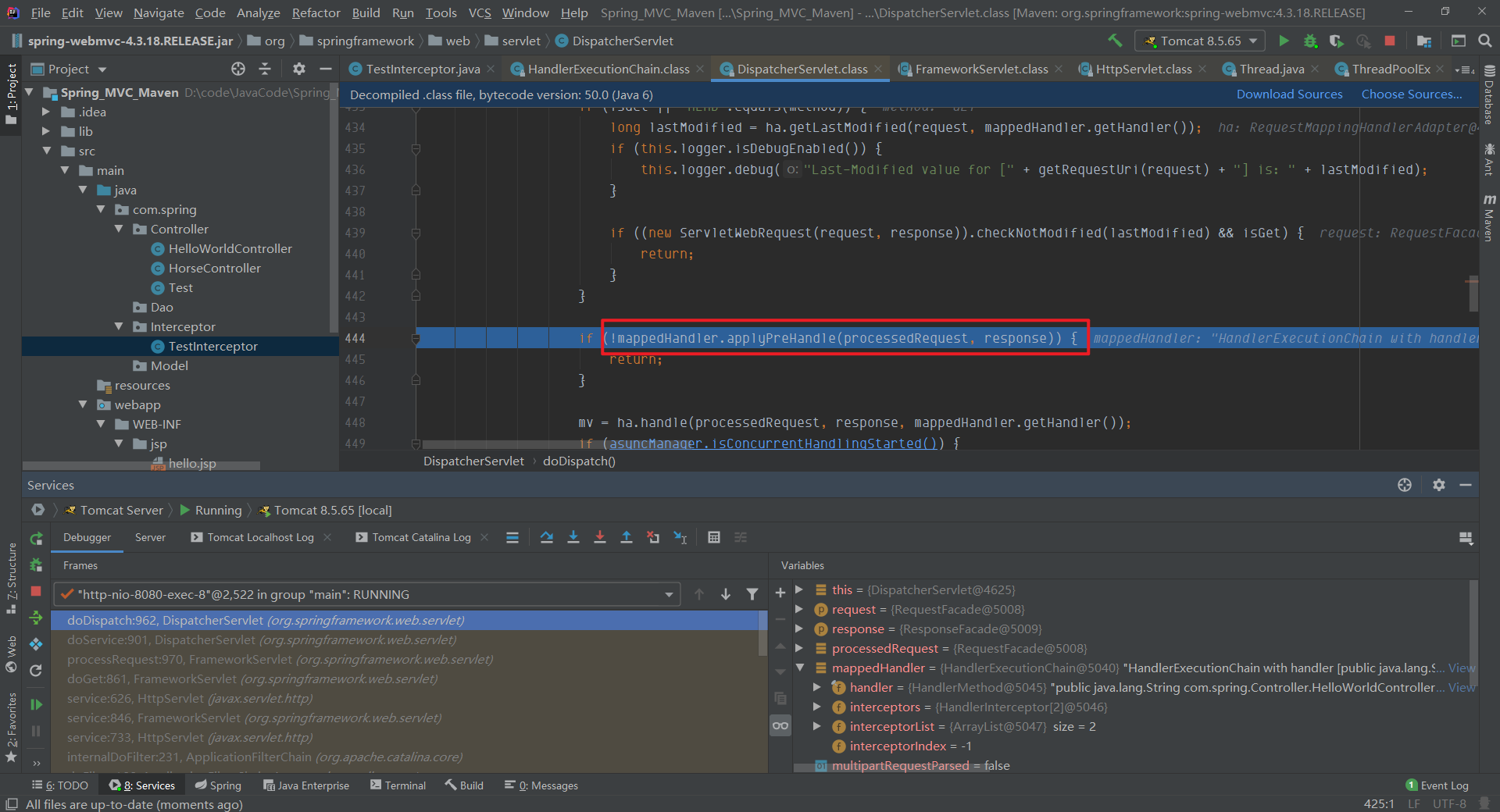Screen dimensions: 1500x812
Task: Click the Step Out debugger icon
Action: 627,537
